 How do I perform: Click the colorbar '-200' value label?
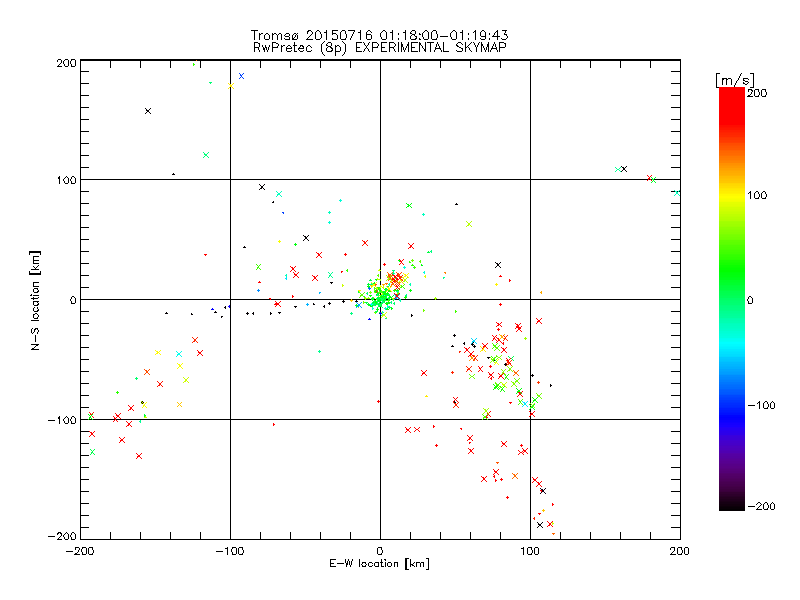[761, 507]
